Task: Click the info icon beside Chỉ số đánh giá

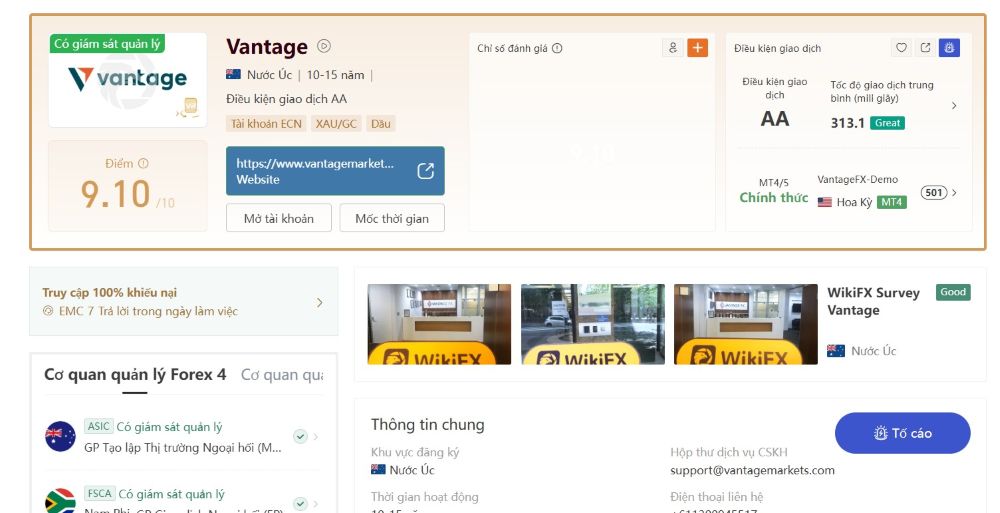Action: [x=557, y=48]
